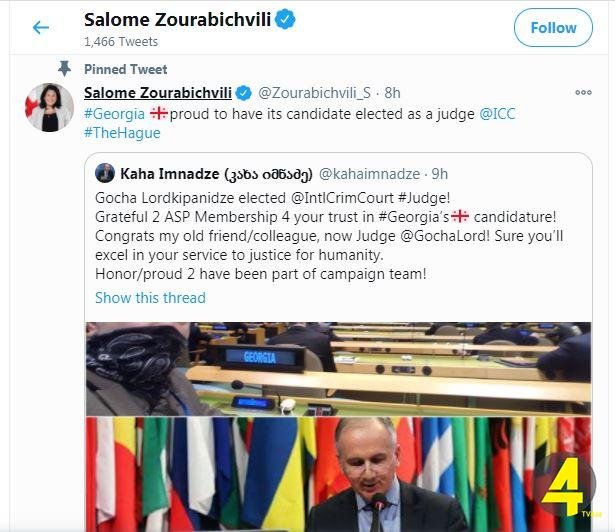Click the 8h timestamp of the tweet
Image resolution: width=615 pixels, height=532 pixels.
(x=392, y=93)
